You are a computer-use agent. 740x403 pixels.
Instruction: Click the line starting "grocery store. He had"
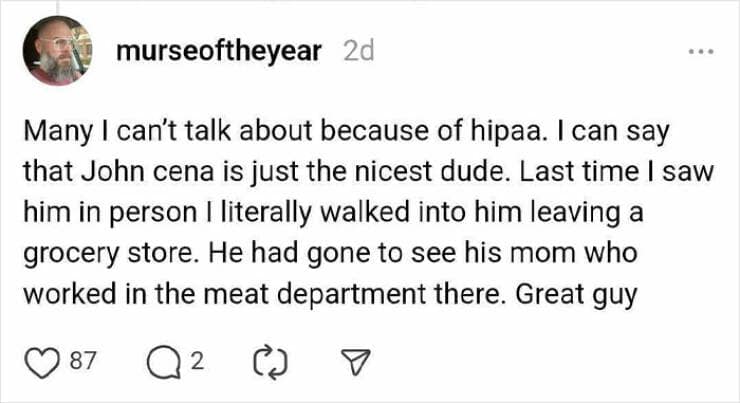tap(337, 254)
